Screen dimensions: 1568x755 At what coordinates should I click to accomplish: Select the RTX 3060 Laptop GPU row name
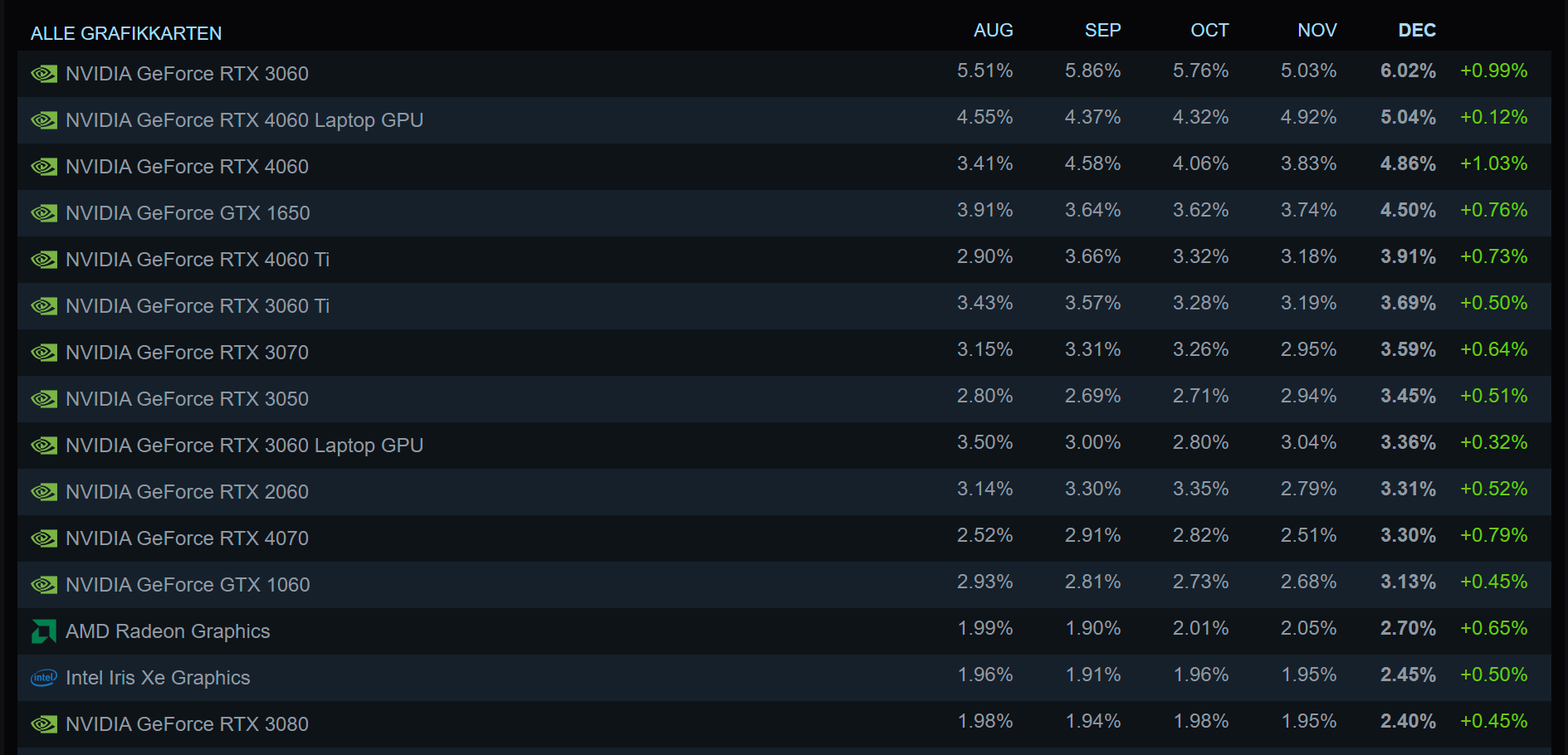coord(244,446)
